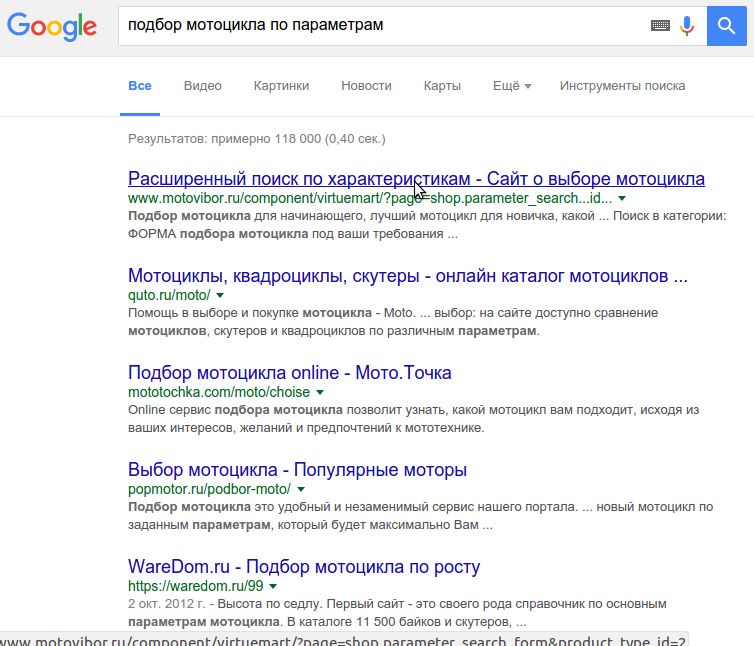Expand arrow next to motovibor.ru URL
Image resolution: width=754 pixels, height=646 pixels.
(622, 198)
